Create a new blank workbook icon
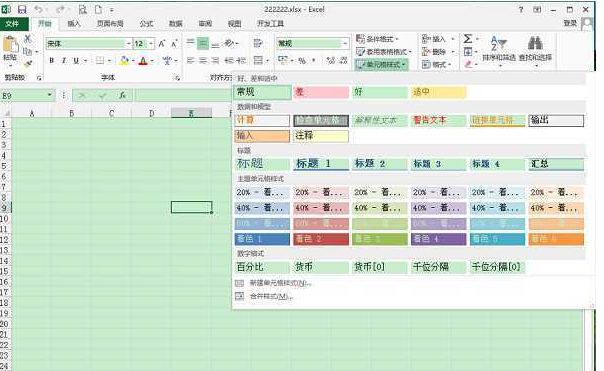 point(99,9)
